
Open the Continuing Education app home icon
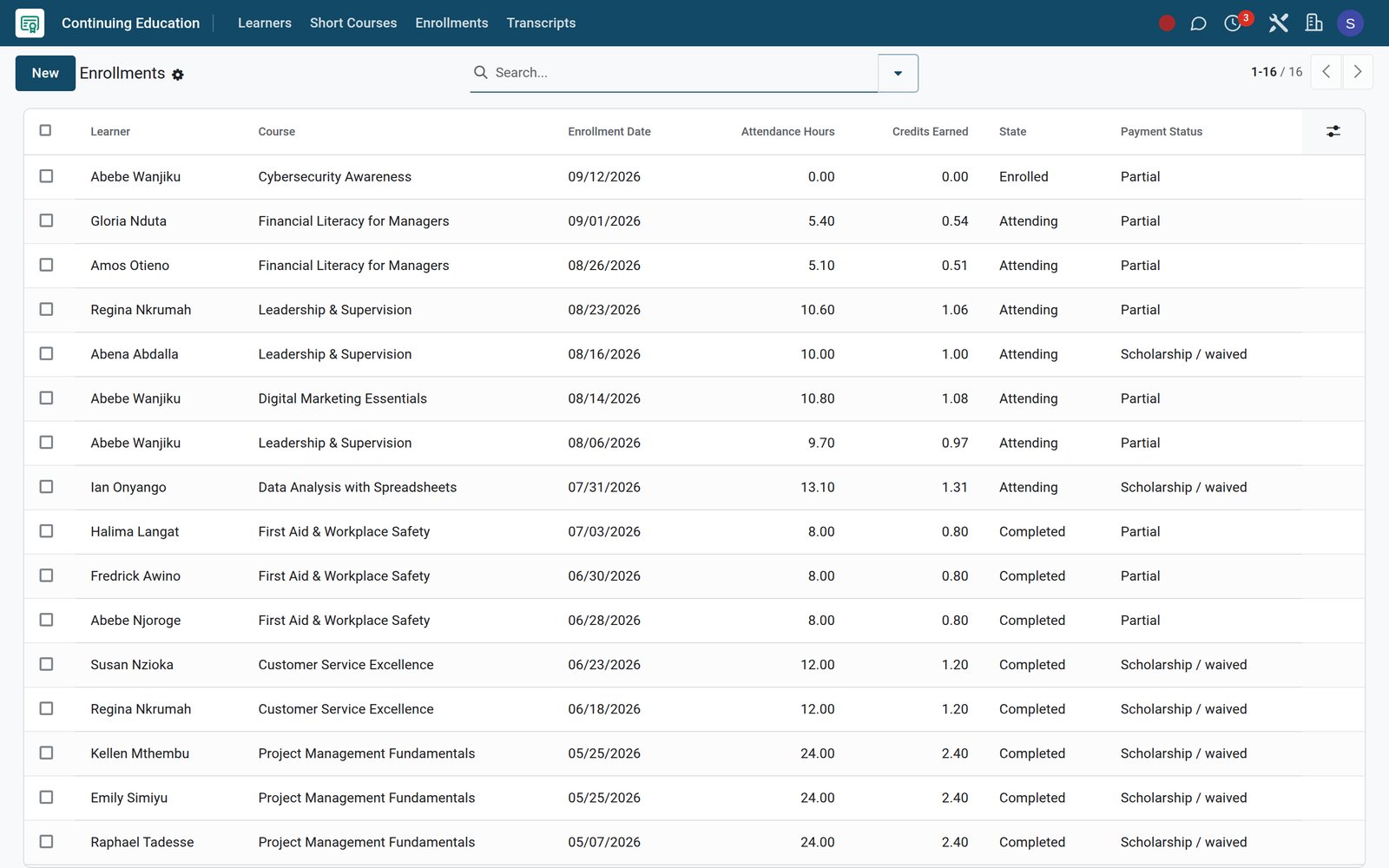pyautogui.click(x=30, y=23)
